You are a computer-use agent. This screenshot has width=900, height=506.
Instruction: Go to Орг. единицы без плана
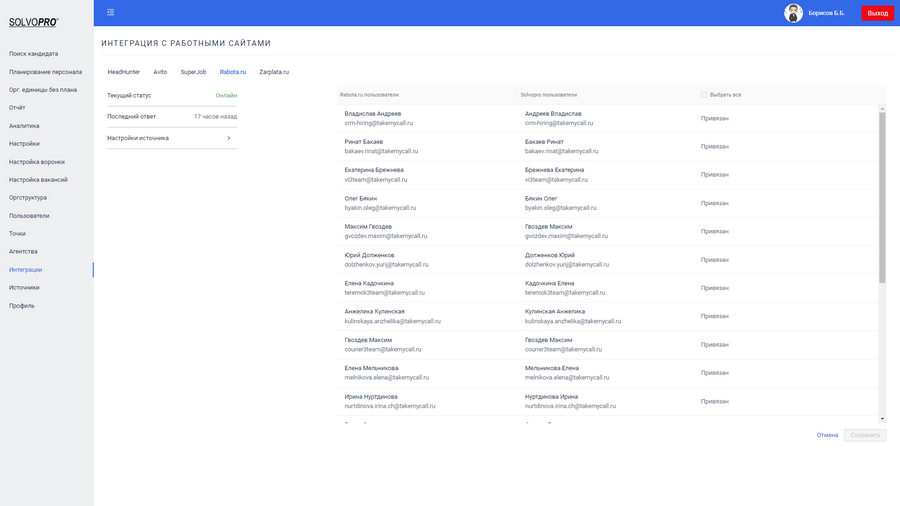[x=42, y=90]
